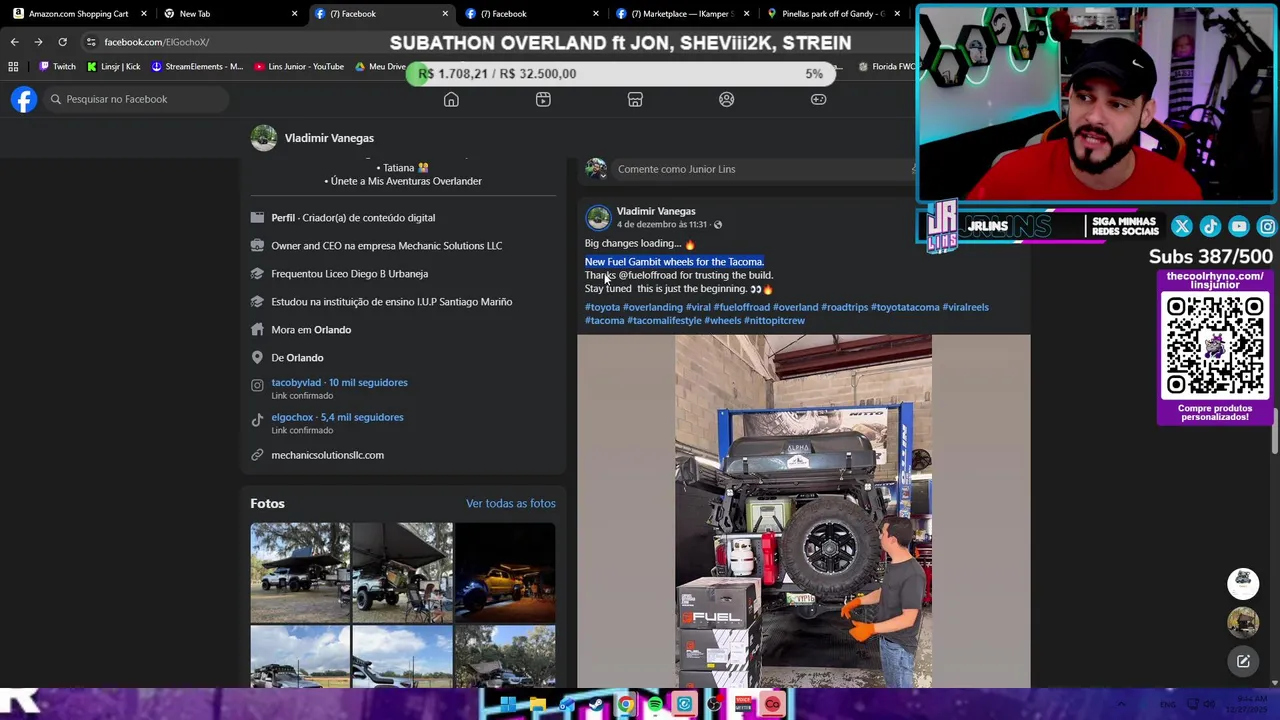Image resolution: width=1280 pixels, height=720 pixels.
Task: Close the New Tab browser tab
Action: click(294, 14)
